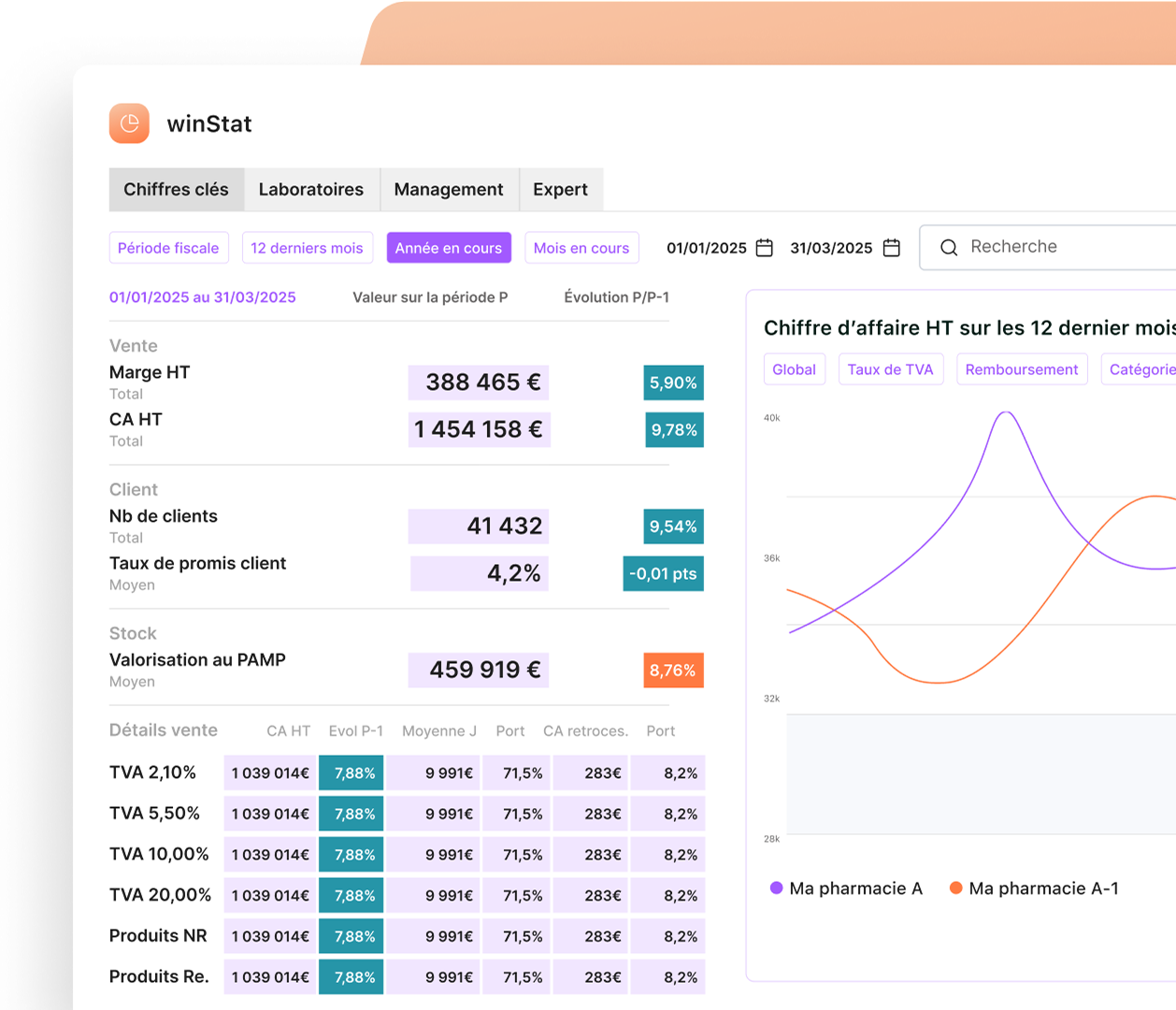This screenshot has width=1176, height=1010.
Task: Filter the chart by Taux de TVA
Action: (890, 369)
